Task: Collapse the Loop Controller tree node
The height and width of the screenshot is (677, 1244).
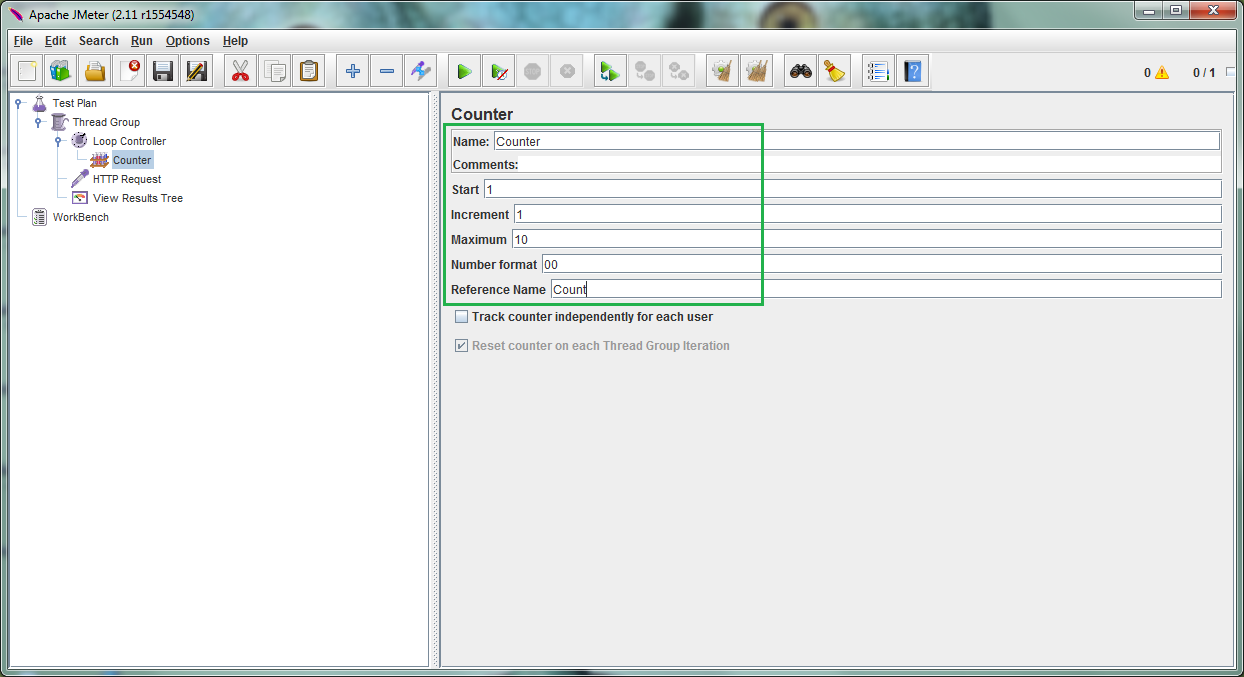Action: [x=59, y=140]
